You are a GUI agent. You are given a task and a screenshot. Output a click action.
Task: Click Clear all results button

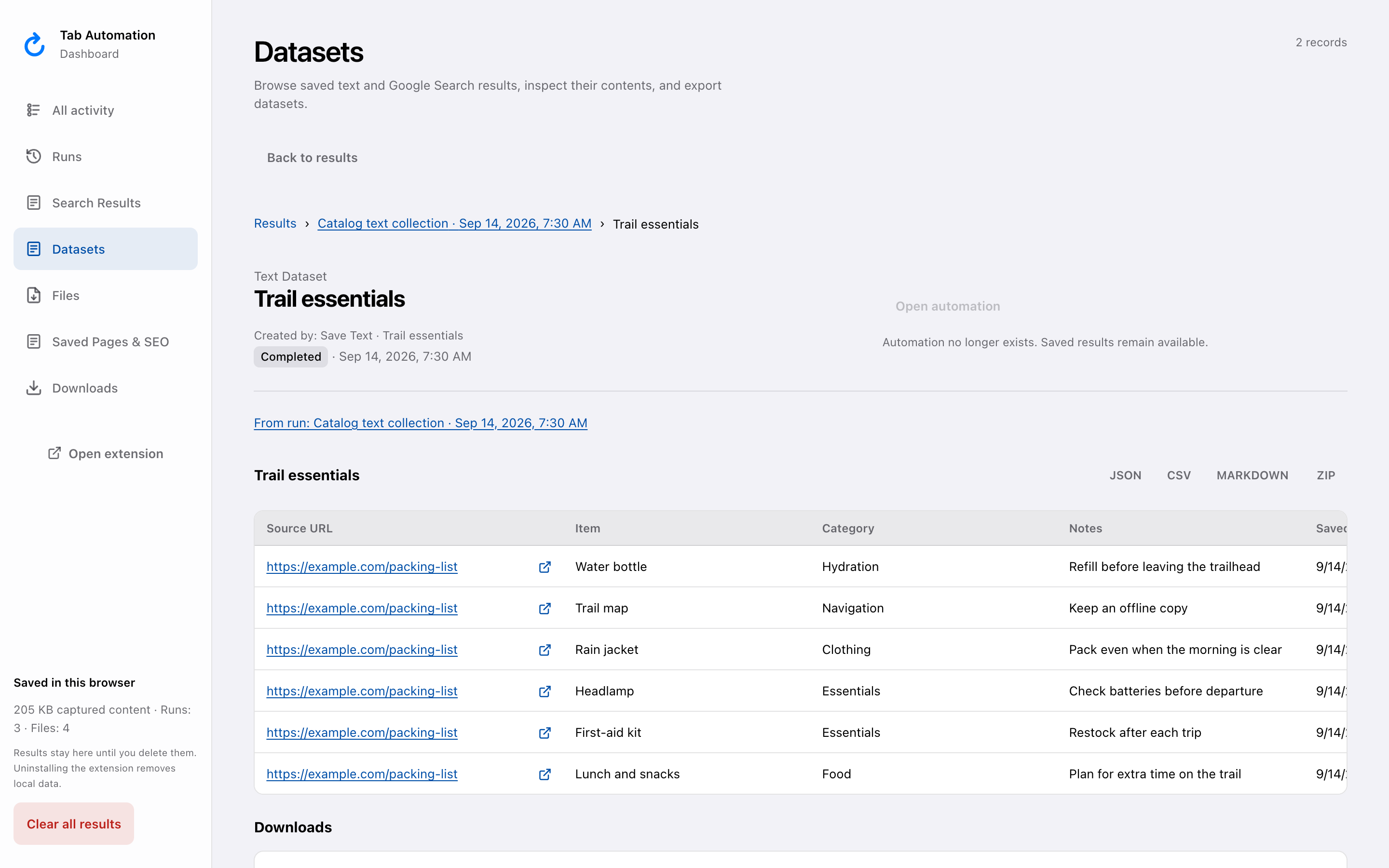click(x=74, y=824)
